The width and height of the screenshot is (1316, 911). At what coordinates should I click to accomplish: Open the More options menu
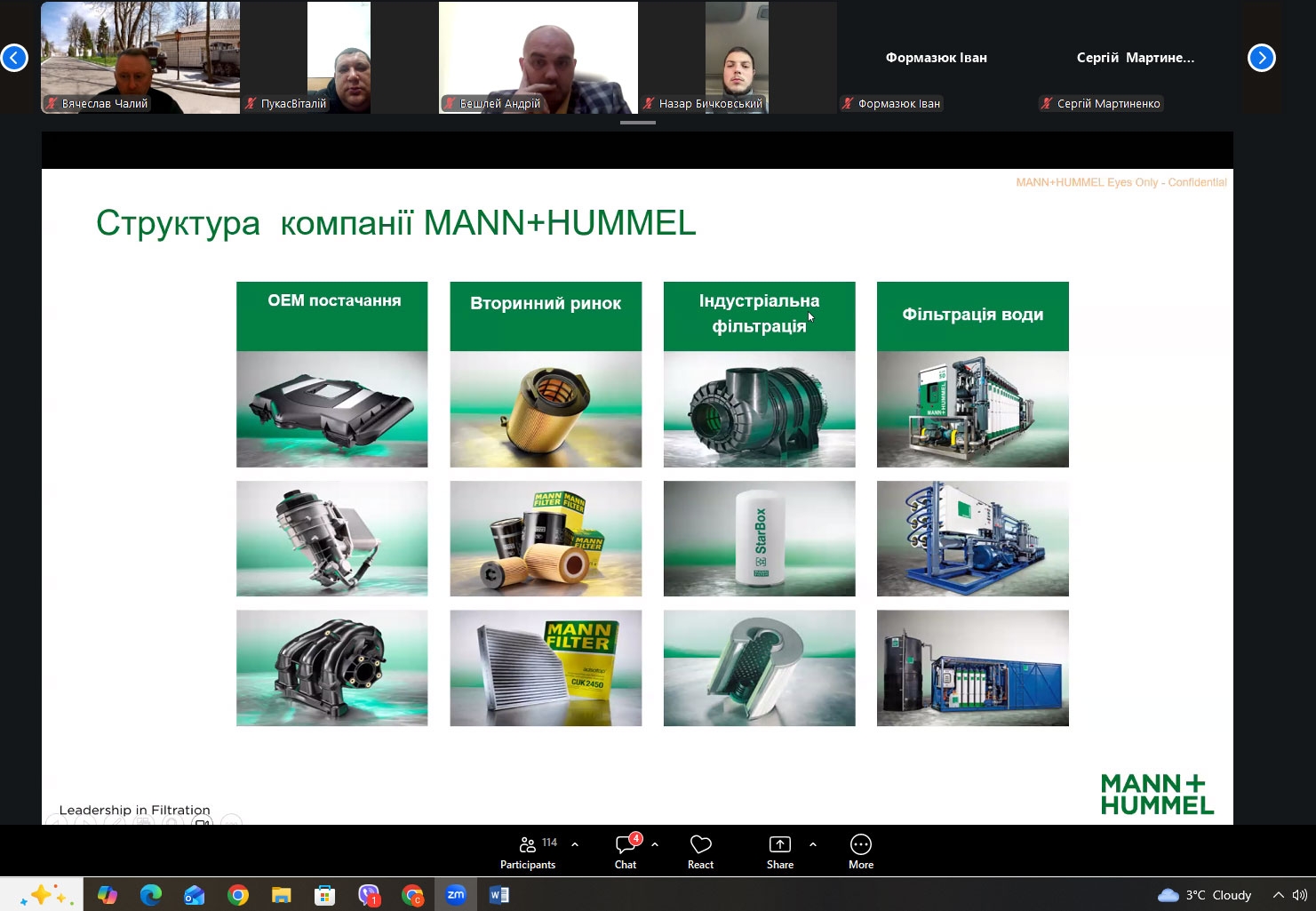(x=861, y=851)
